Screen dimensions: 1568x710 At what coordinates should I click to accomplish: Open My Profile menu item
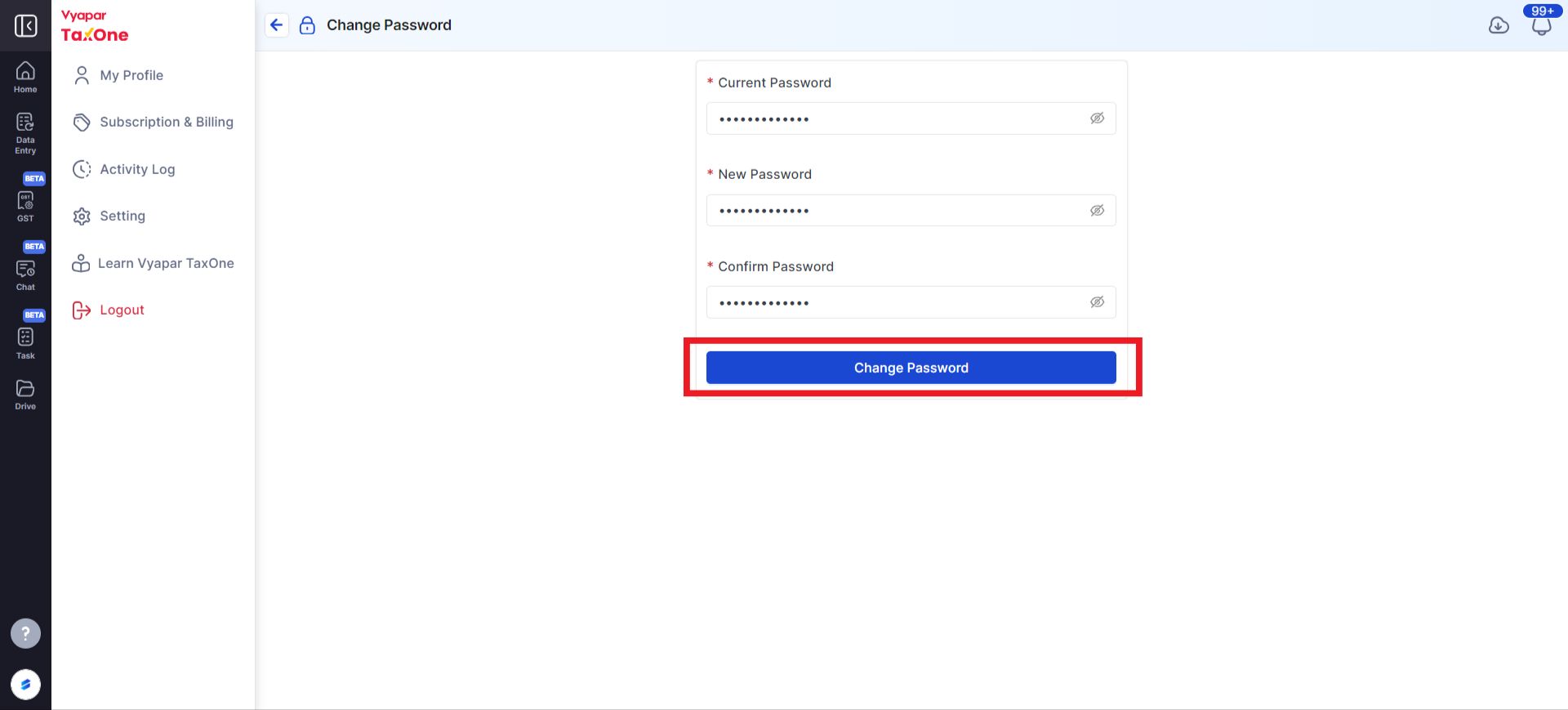tap(131, 75)
